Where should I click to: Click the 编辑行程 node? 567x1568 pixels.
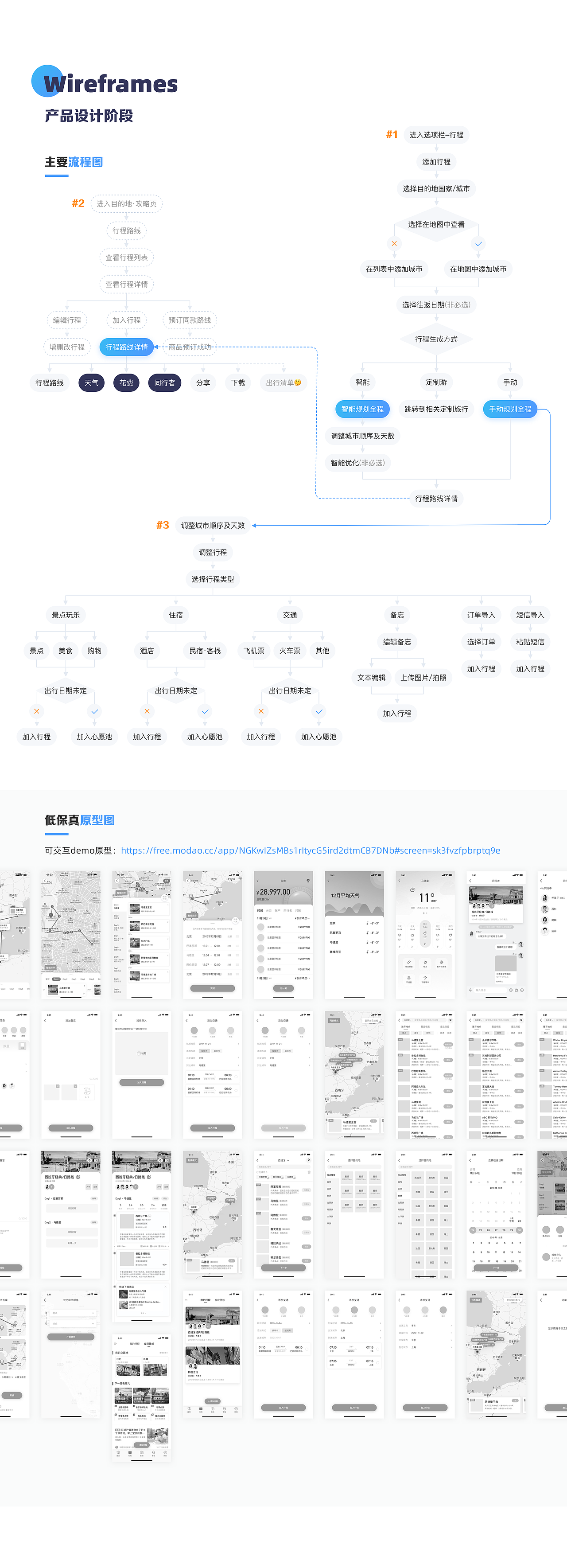pyautogui.click(x=67, y=320)
